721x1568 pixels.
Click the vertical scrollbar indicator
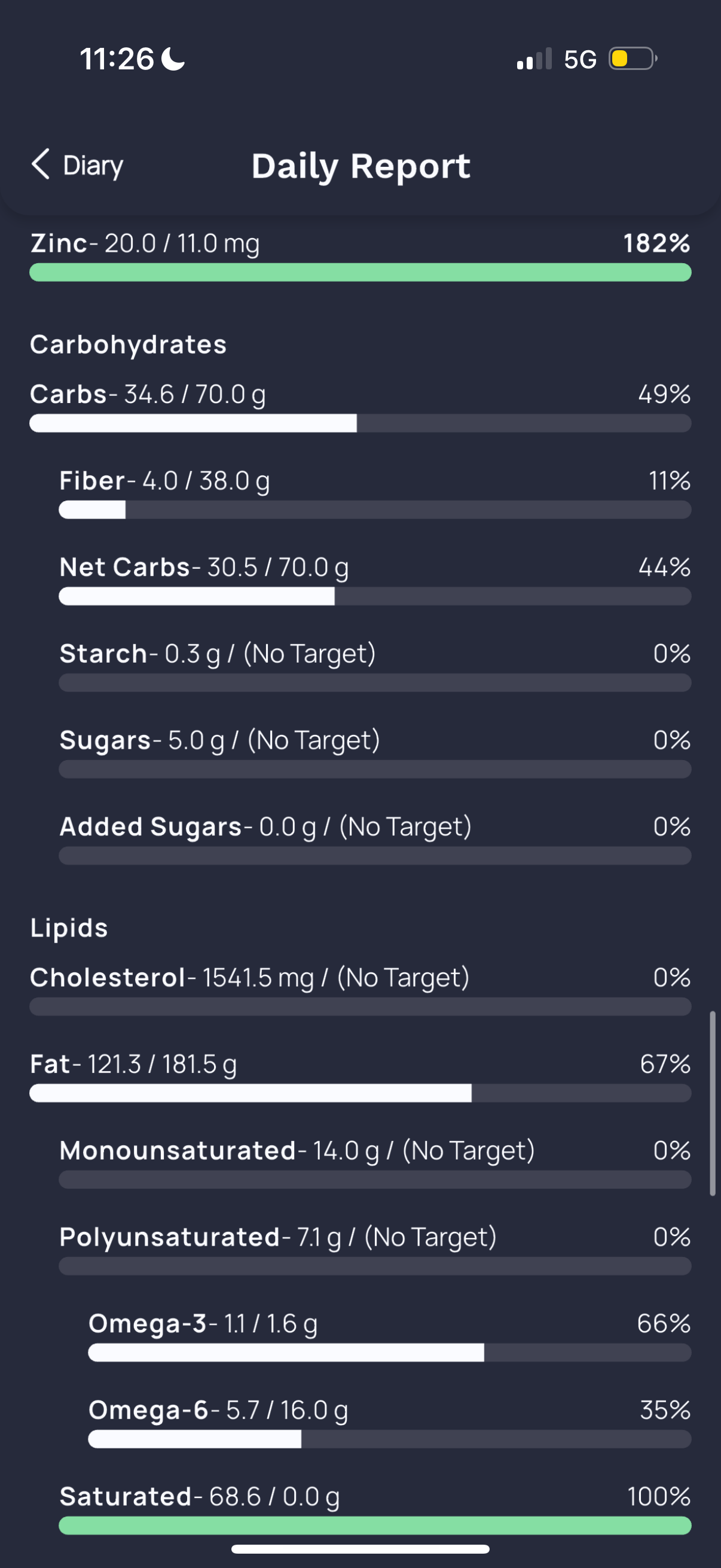713,1103
